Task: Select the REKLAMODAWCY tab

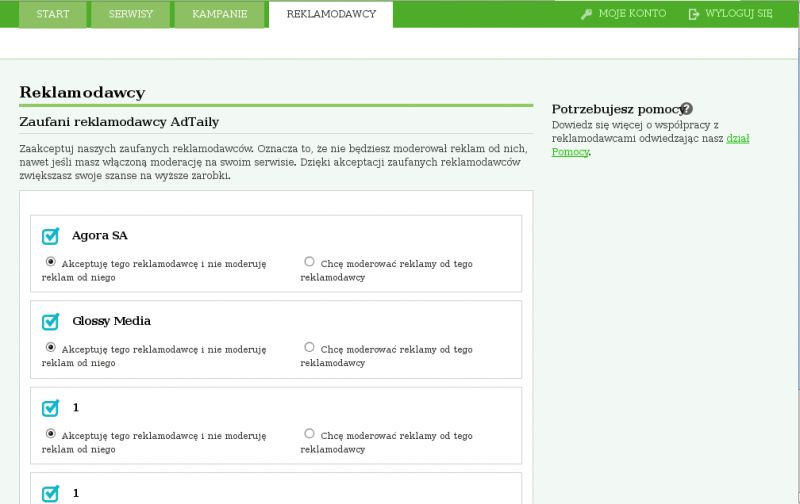Action: [x=331, y=14]
